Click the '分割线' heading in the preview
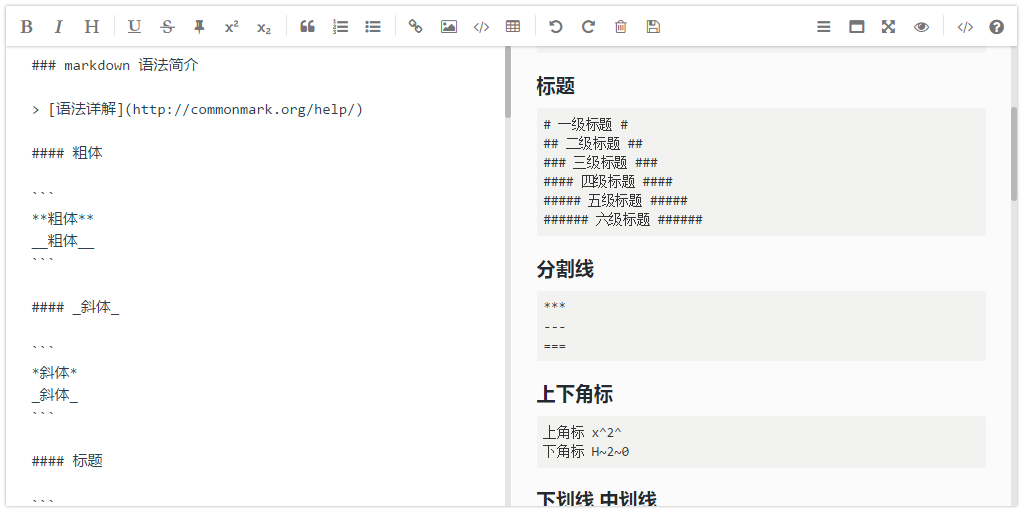This screenshot has height=512, width=1024. 565,269
